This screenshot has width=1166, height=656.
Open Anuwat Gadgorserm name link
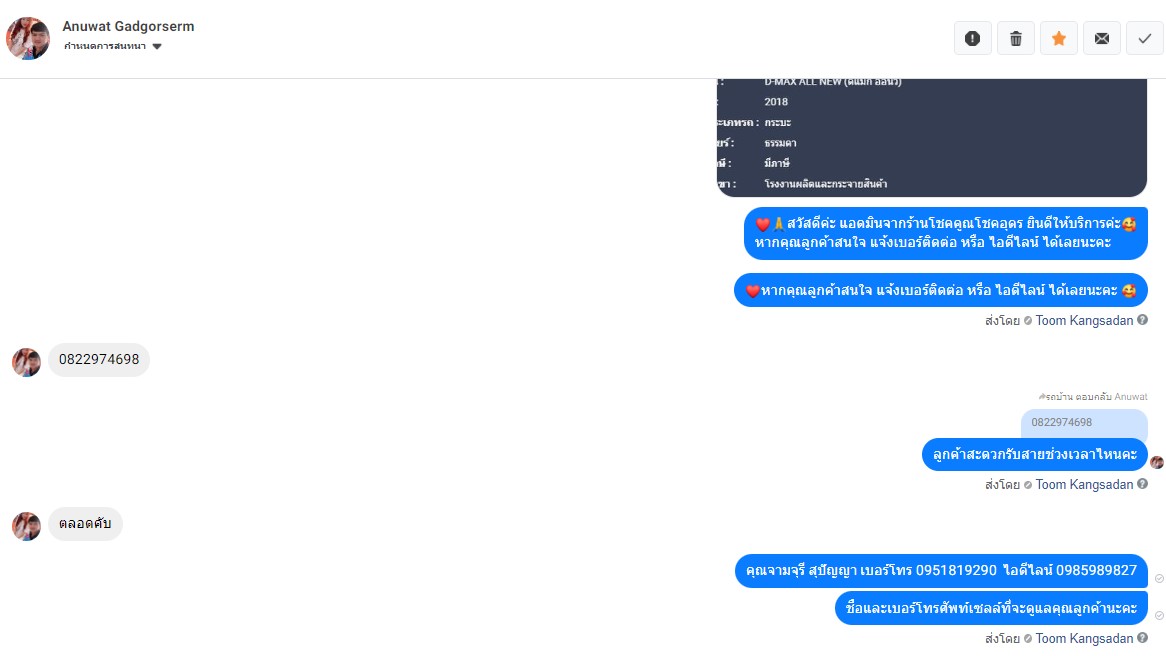click(x=128, y=26)
